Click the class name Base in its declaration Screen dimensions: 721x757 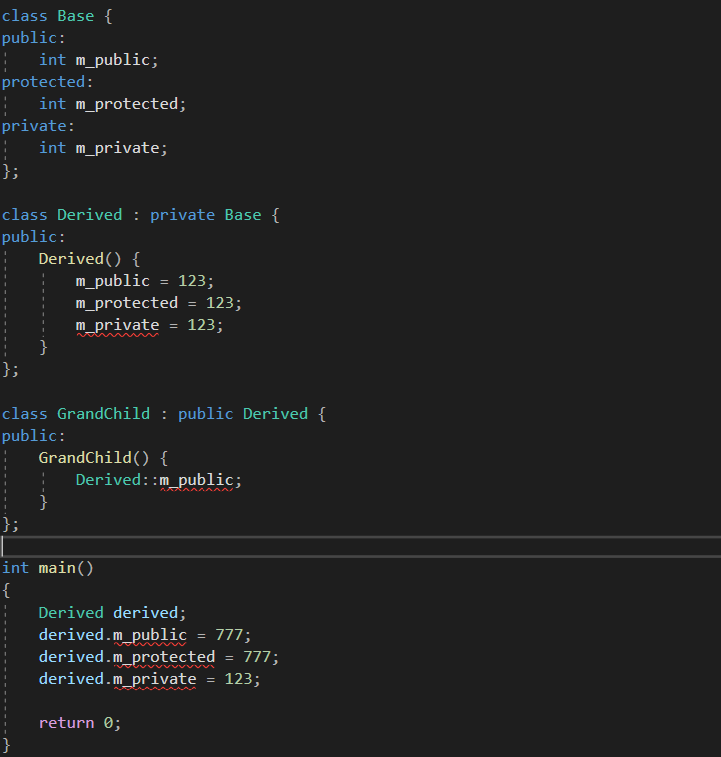(75, 16)
